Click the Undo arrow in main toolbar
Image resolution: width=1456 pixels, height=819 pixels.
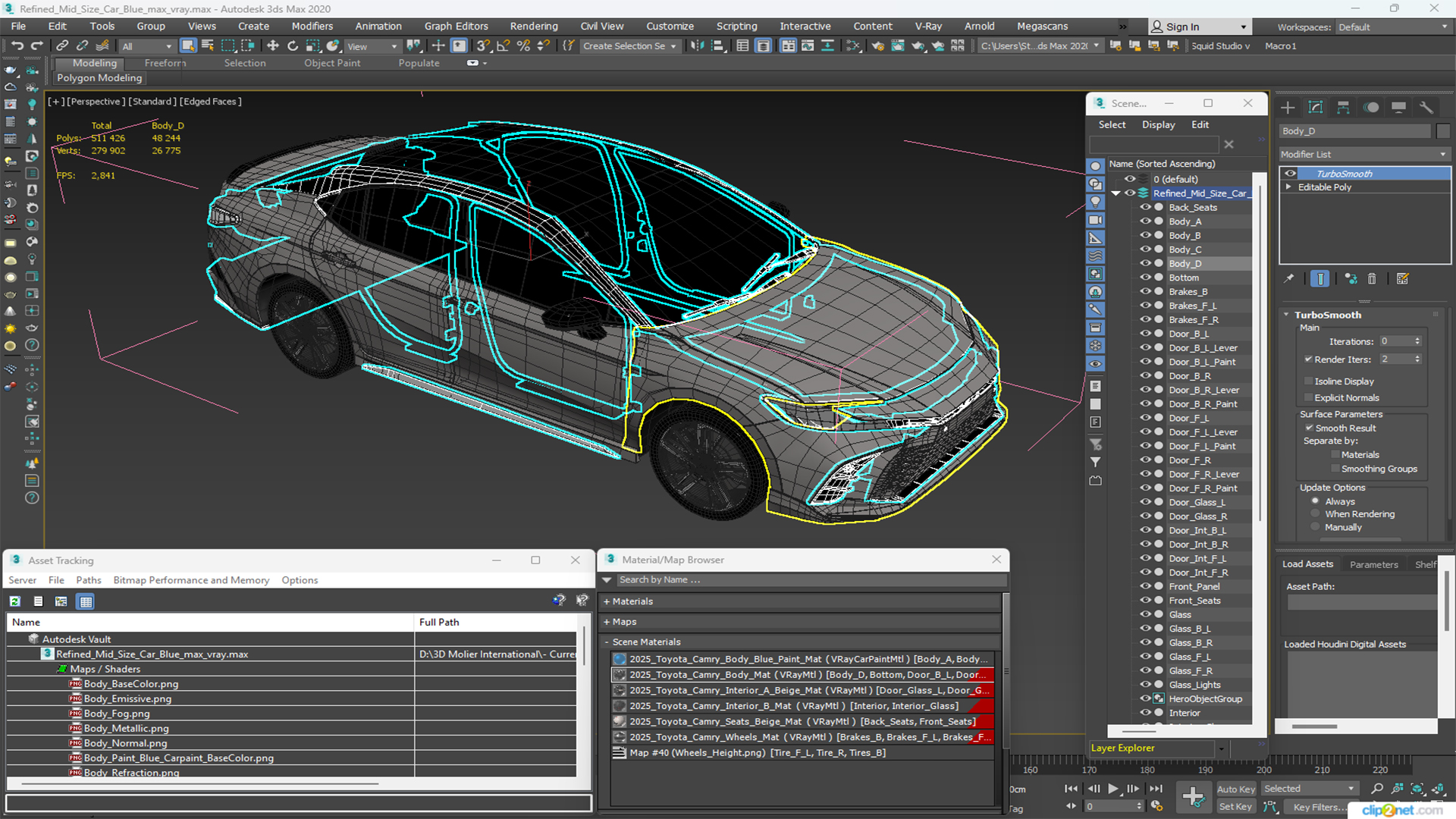[x=17, y=46]
